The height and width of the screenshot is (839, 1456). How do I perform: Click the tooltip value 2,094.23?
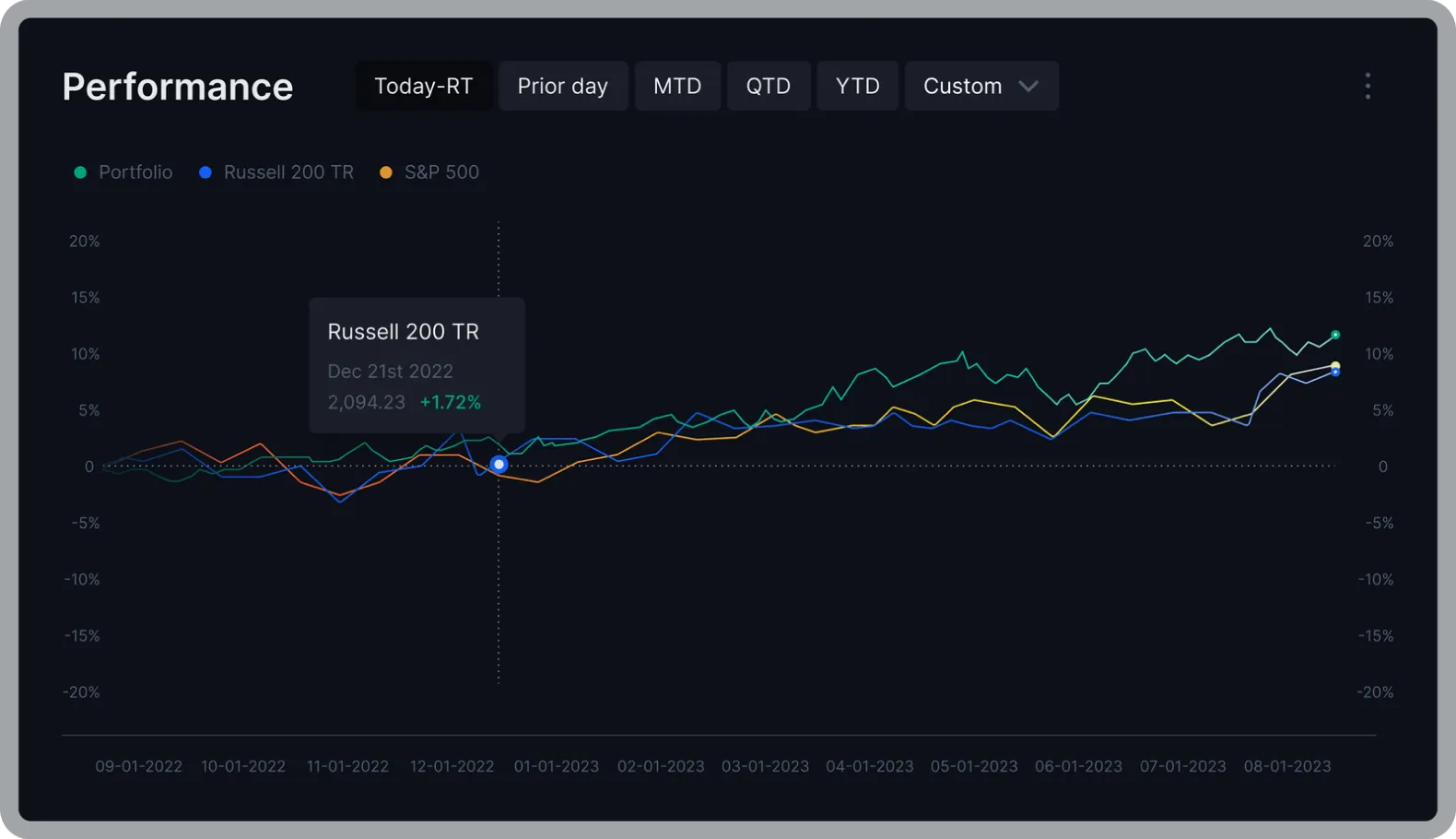click(367, 403)
